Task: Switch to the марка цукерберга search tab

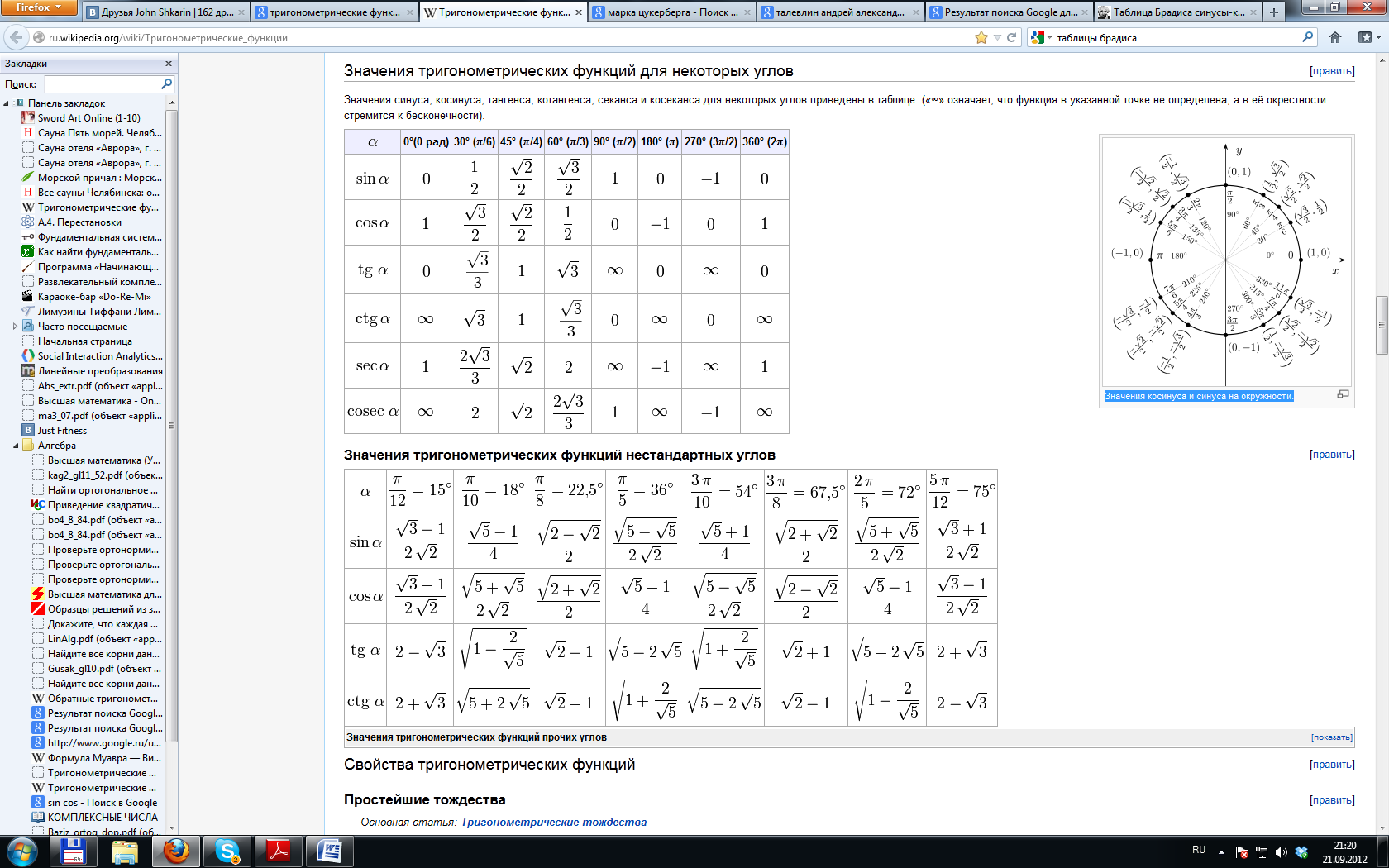Action: [x=672, y=12]
